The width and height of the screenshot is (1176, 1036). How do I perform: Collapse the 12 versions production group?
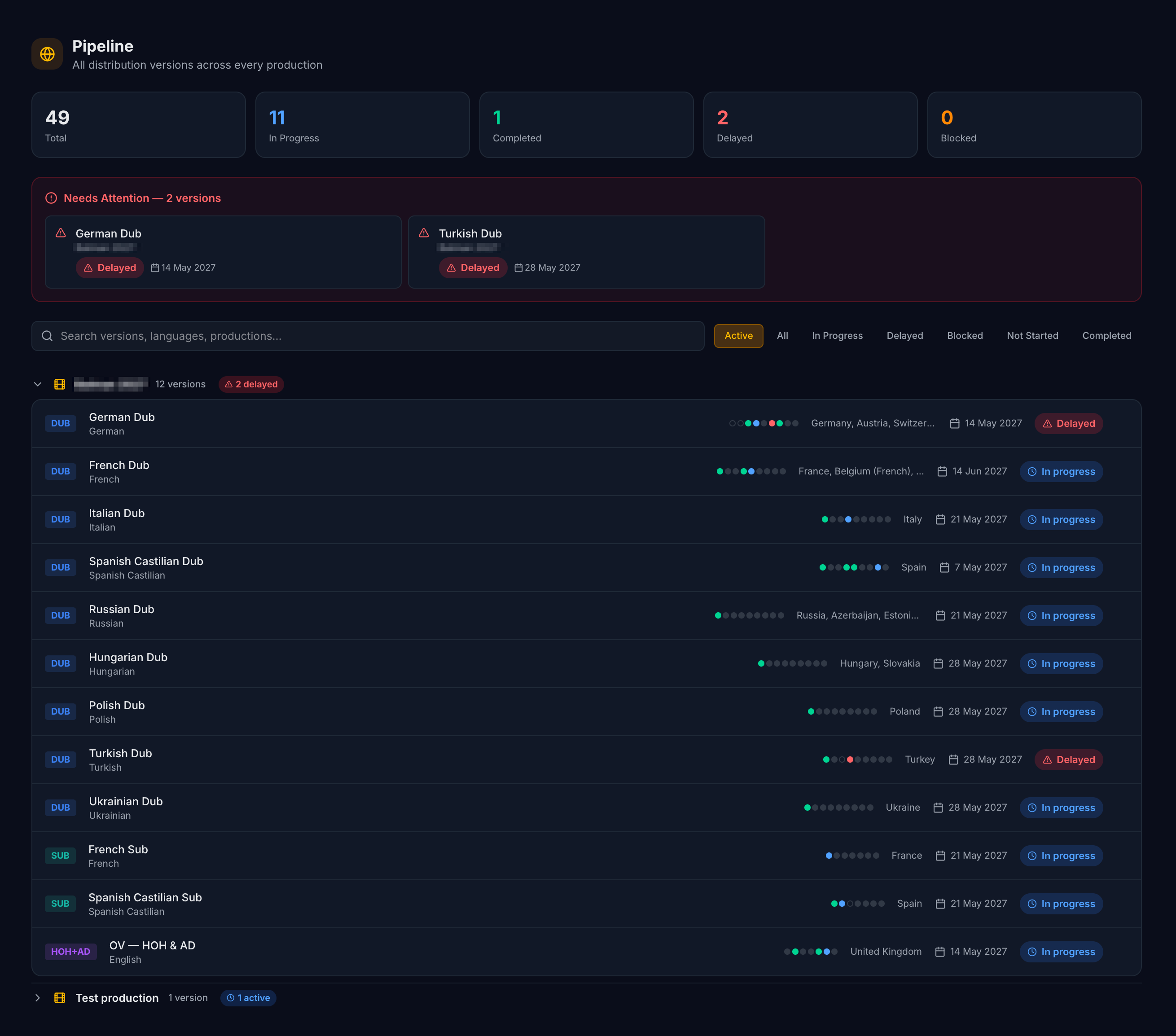(38, 384)
